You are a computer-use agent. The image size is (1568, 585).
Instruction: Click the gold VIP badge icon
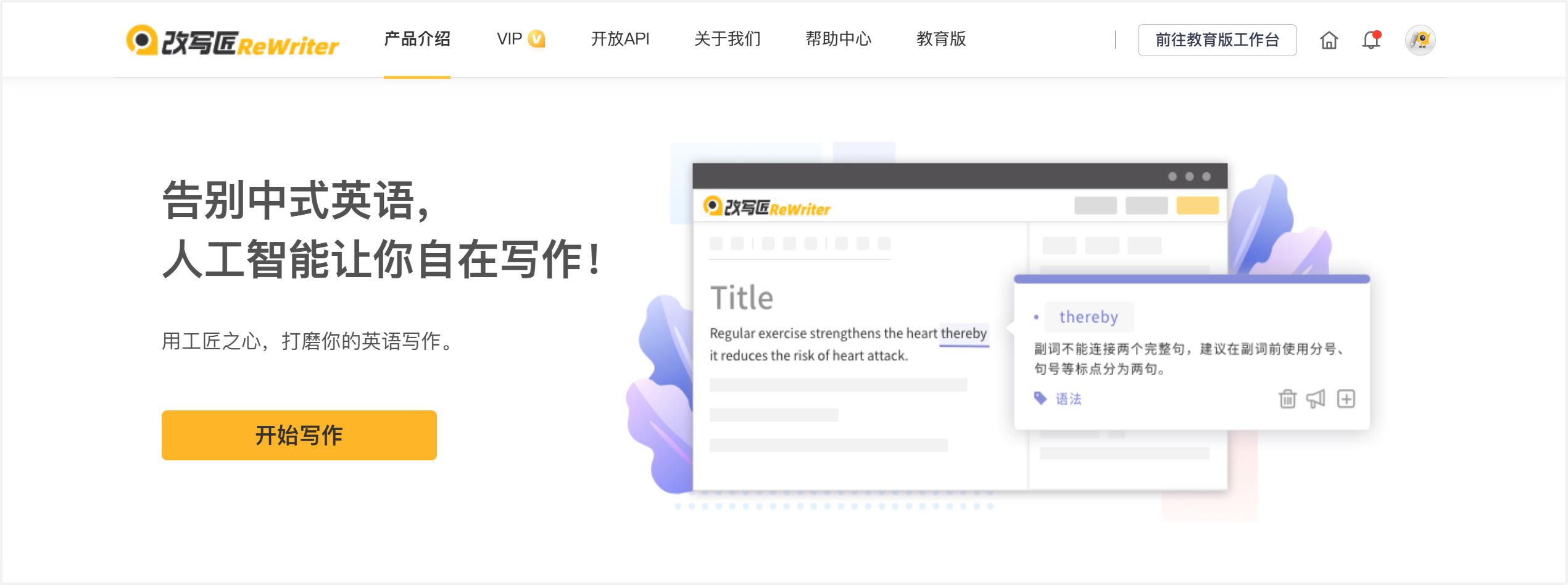click(x=537, y=39)
